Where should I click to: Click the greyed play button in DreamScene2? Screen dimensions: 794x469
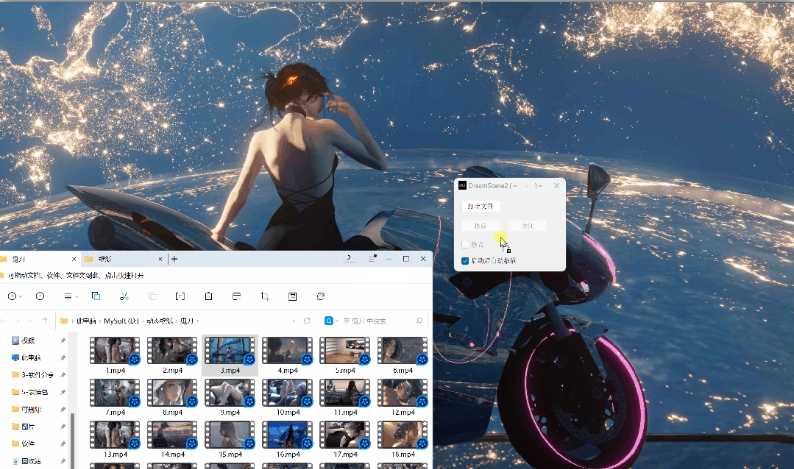pos(481,225)
